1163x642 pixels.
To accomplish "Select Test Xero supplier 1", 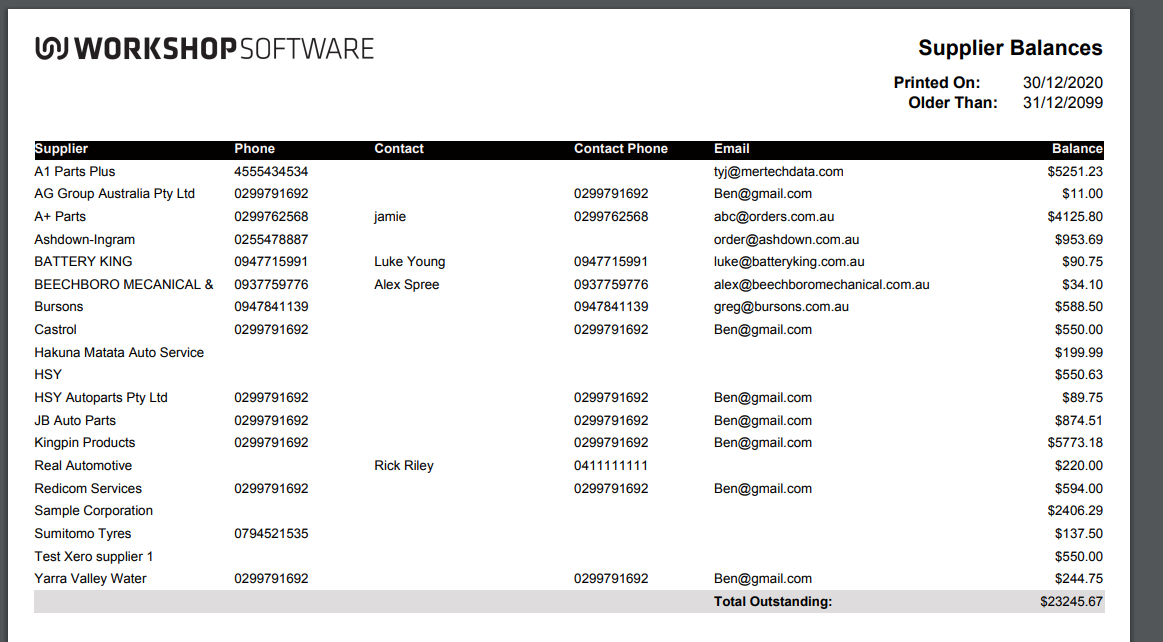I will tap(93, 557).
